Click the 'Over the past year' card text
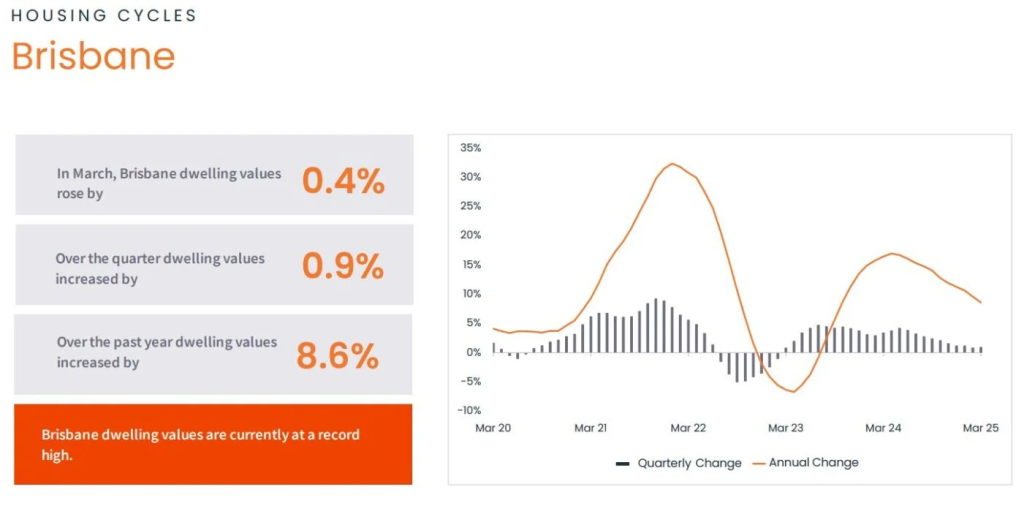Screen dimensions: 1024x506 [x=166, y=342]
